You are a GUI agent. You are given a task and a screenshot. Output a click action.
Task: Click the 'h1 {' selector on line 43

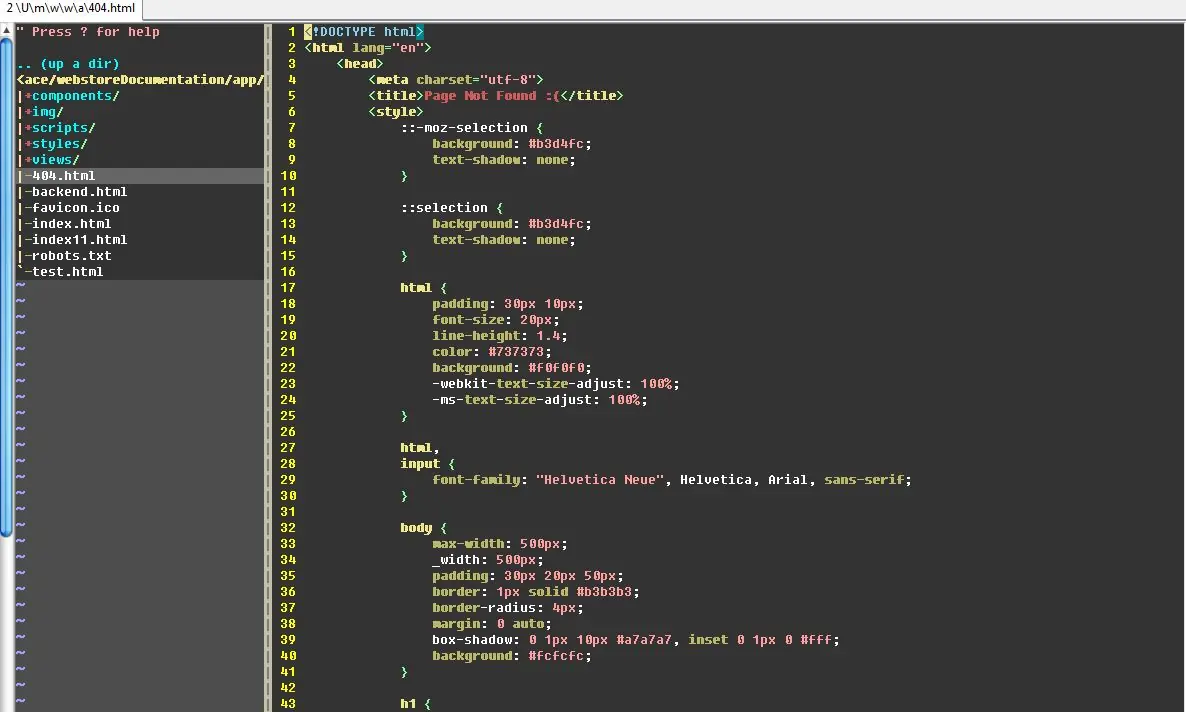pyautogui.click(x=416, y=704)
